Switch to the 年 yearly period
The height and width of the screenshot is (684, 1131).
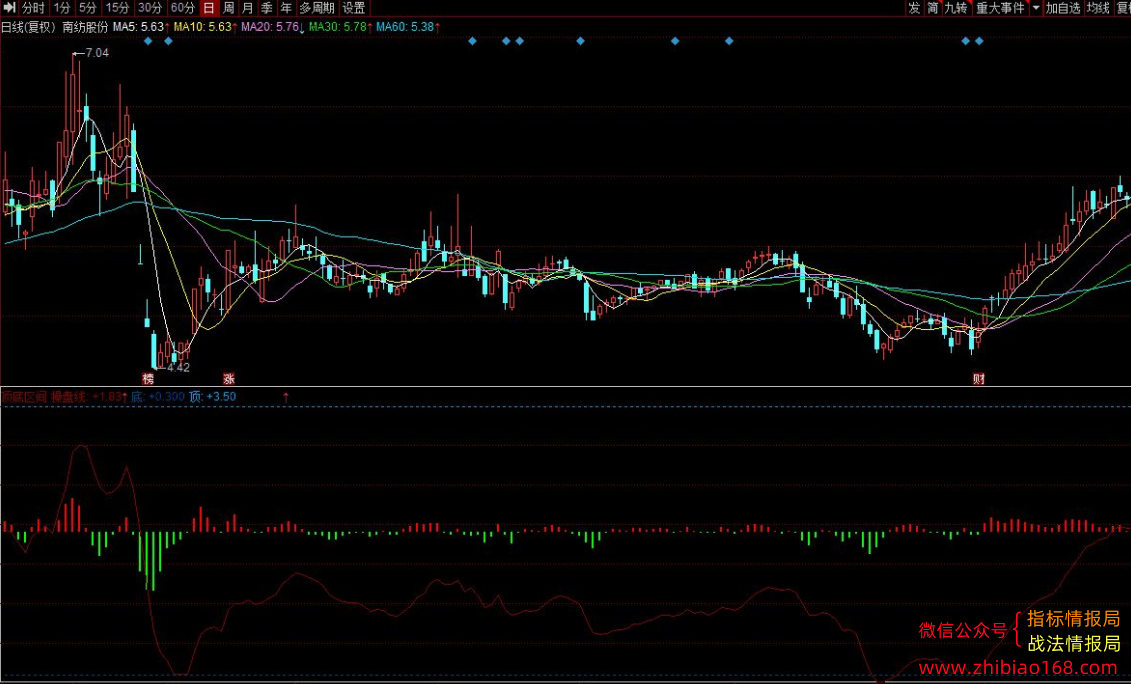point(286,8)
